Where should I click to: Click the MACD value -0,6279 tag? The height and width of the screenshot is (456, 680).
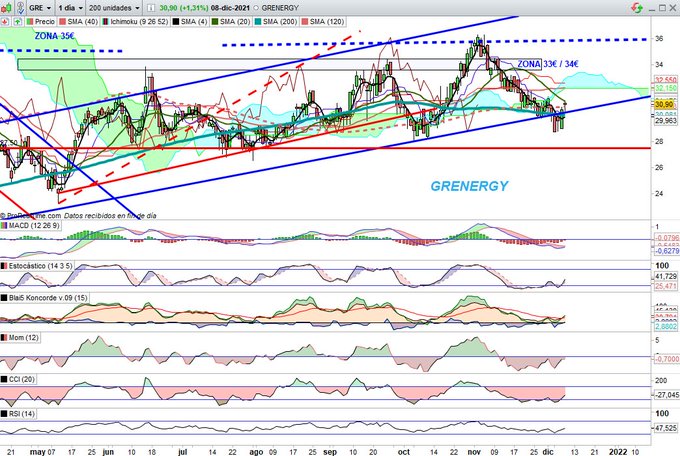pyautogui.click(x=667, y=251)
